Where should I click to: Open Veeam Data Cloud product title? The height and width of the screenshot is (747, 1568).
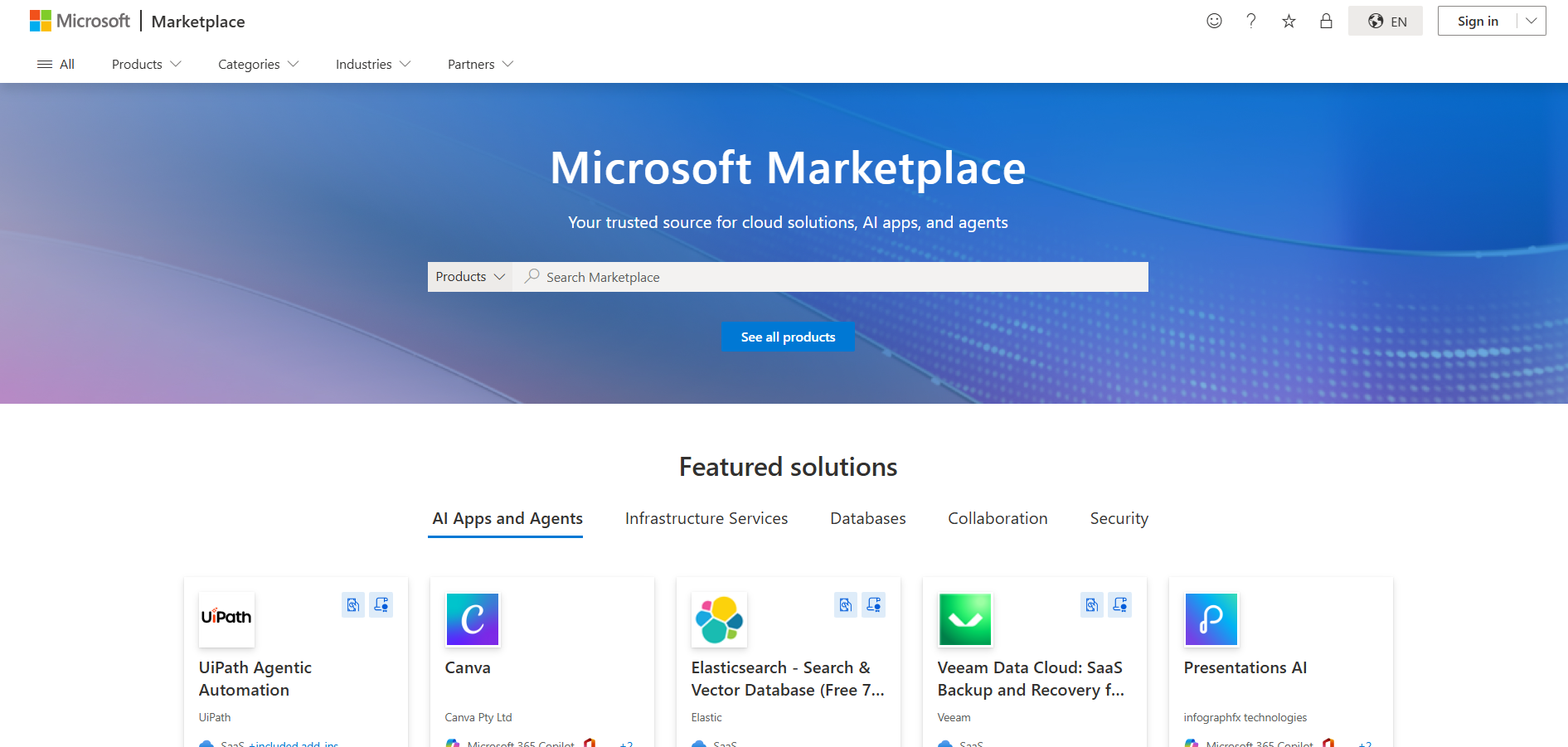[x=1031, y=678]
